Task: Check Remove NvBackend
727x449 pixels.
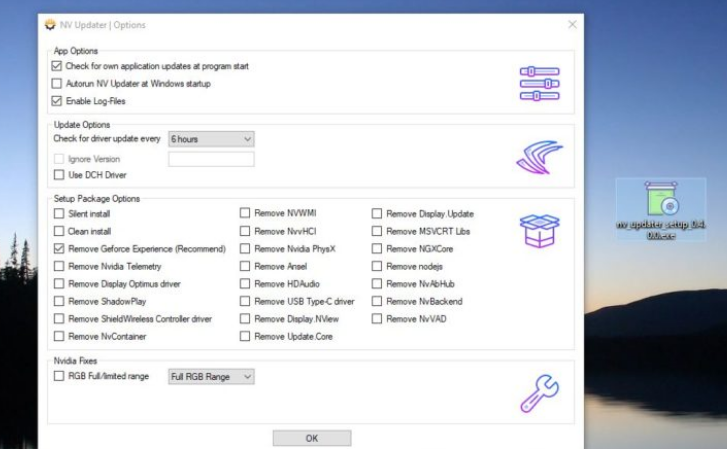Action: tap(377, 301)
